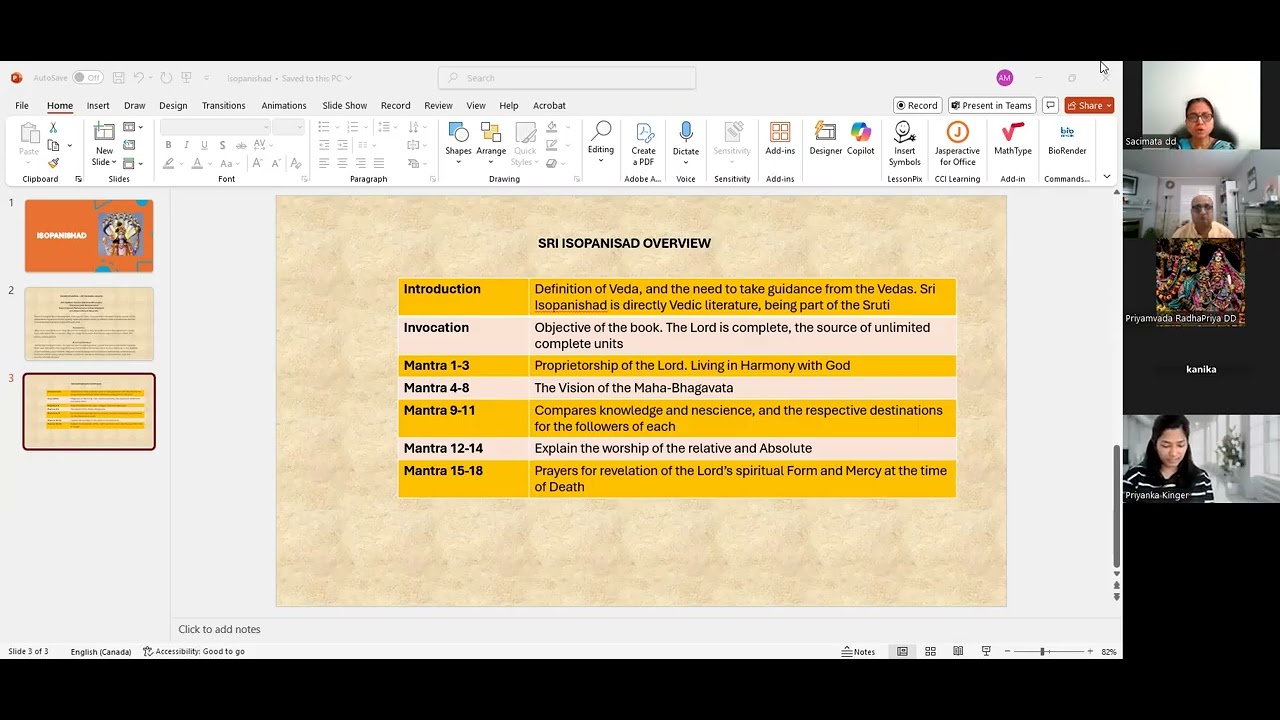1280x720 pixels.
Task: Open Jasperactive for Office
Action: [957, 145]
